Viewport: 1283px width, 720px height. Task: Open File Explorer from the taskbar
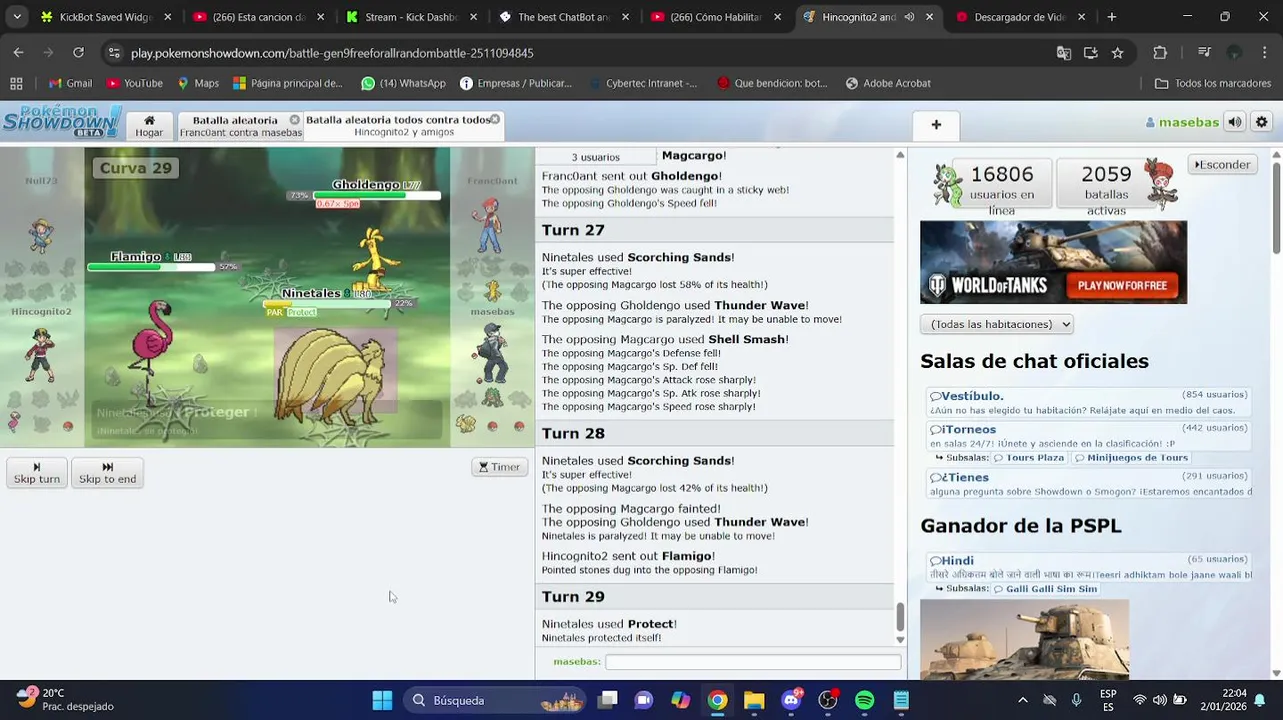[x=754, y=700]
